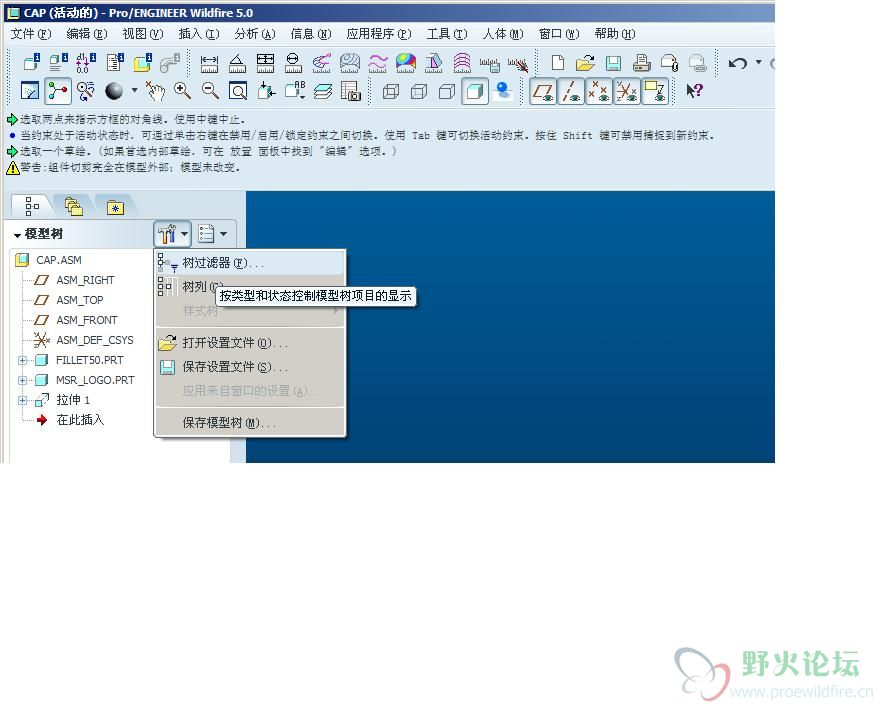Open the 工具(T) menu

447,34
